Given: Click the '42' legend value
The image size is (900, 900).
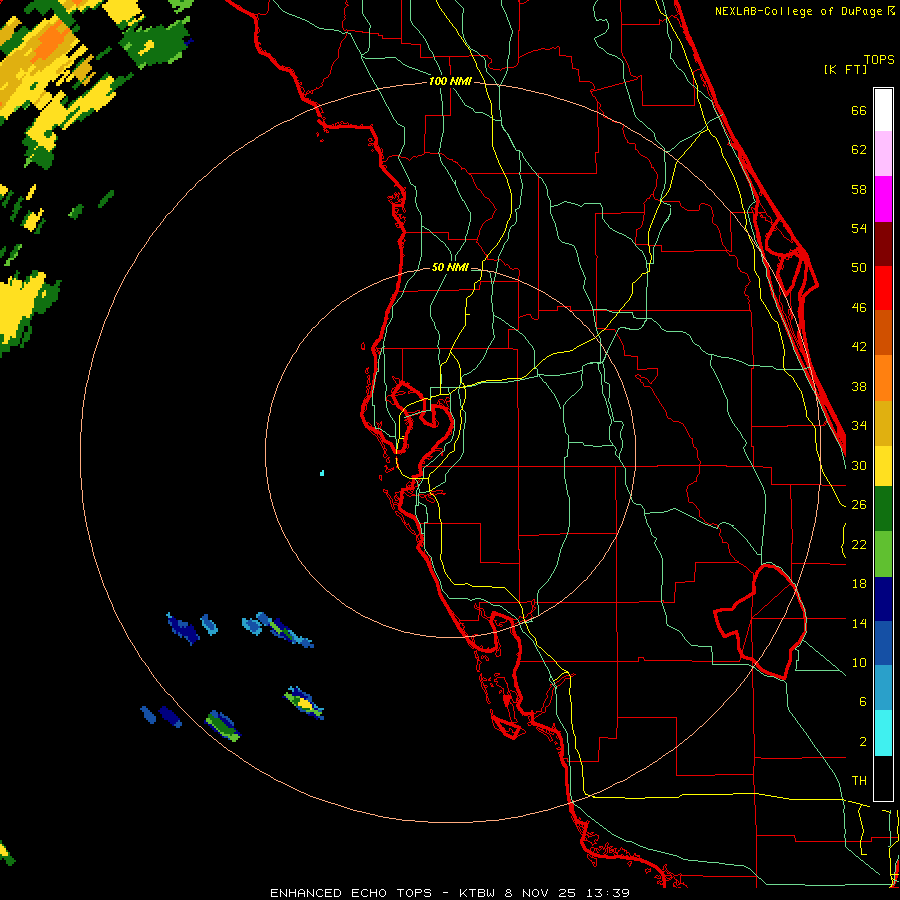Looking at the screenshot, I should pyautogui.click(x=859, y=347).
